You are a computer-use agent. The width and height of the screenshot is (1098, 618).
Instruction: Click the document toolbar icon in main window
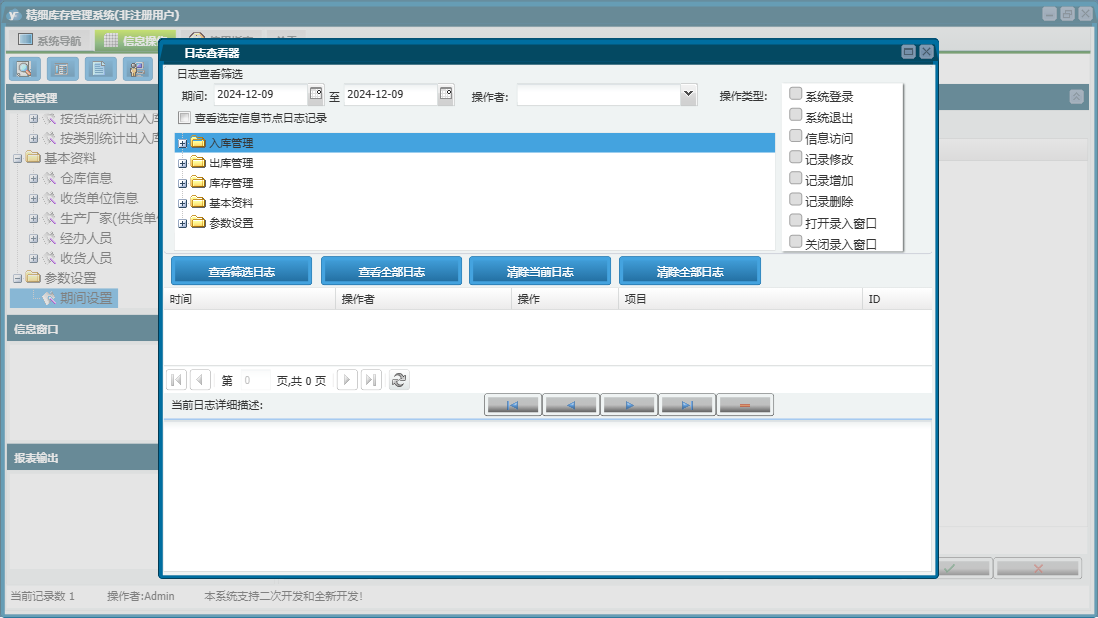[100, 69]
